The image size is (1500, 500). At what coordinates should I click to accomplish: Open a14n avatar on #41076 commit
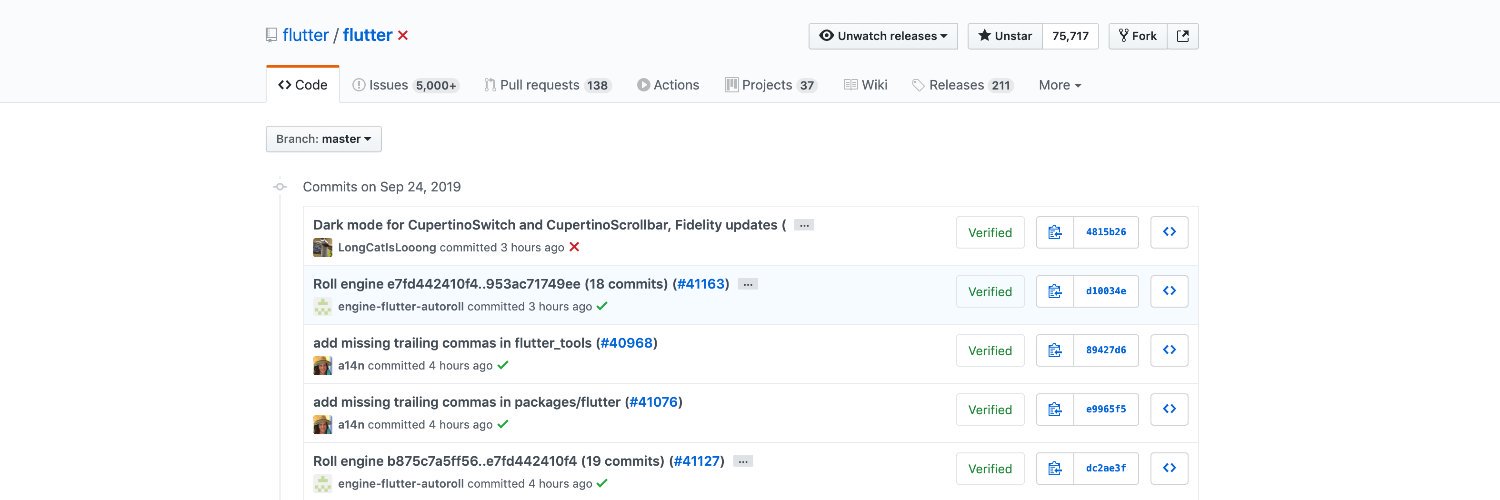tap(323, 424)
